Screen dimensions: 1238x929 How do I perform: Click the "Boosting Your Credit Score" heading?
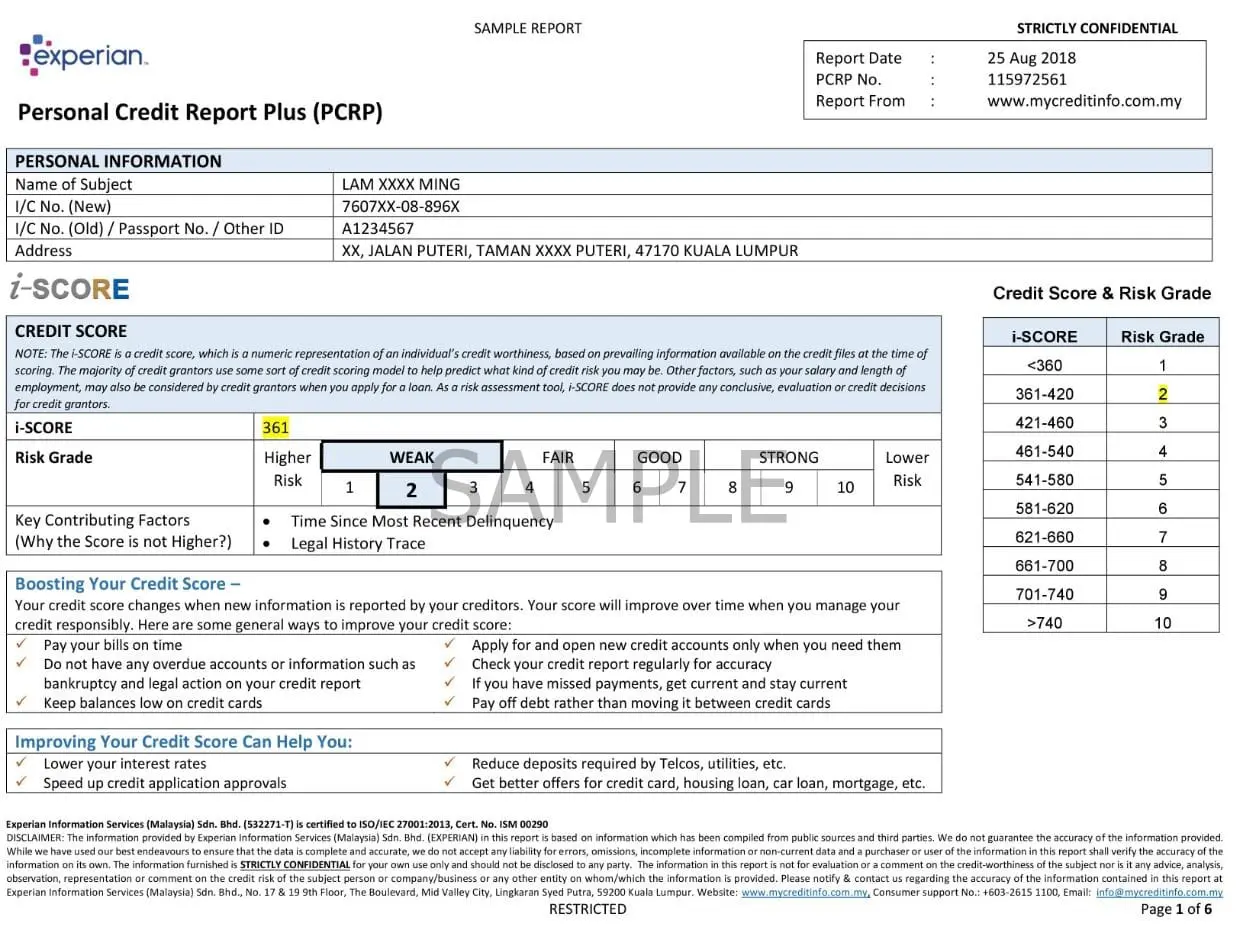(x=127, y=584)
